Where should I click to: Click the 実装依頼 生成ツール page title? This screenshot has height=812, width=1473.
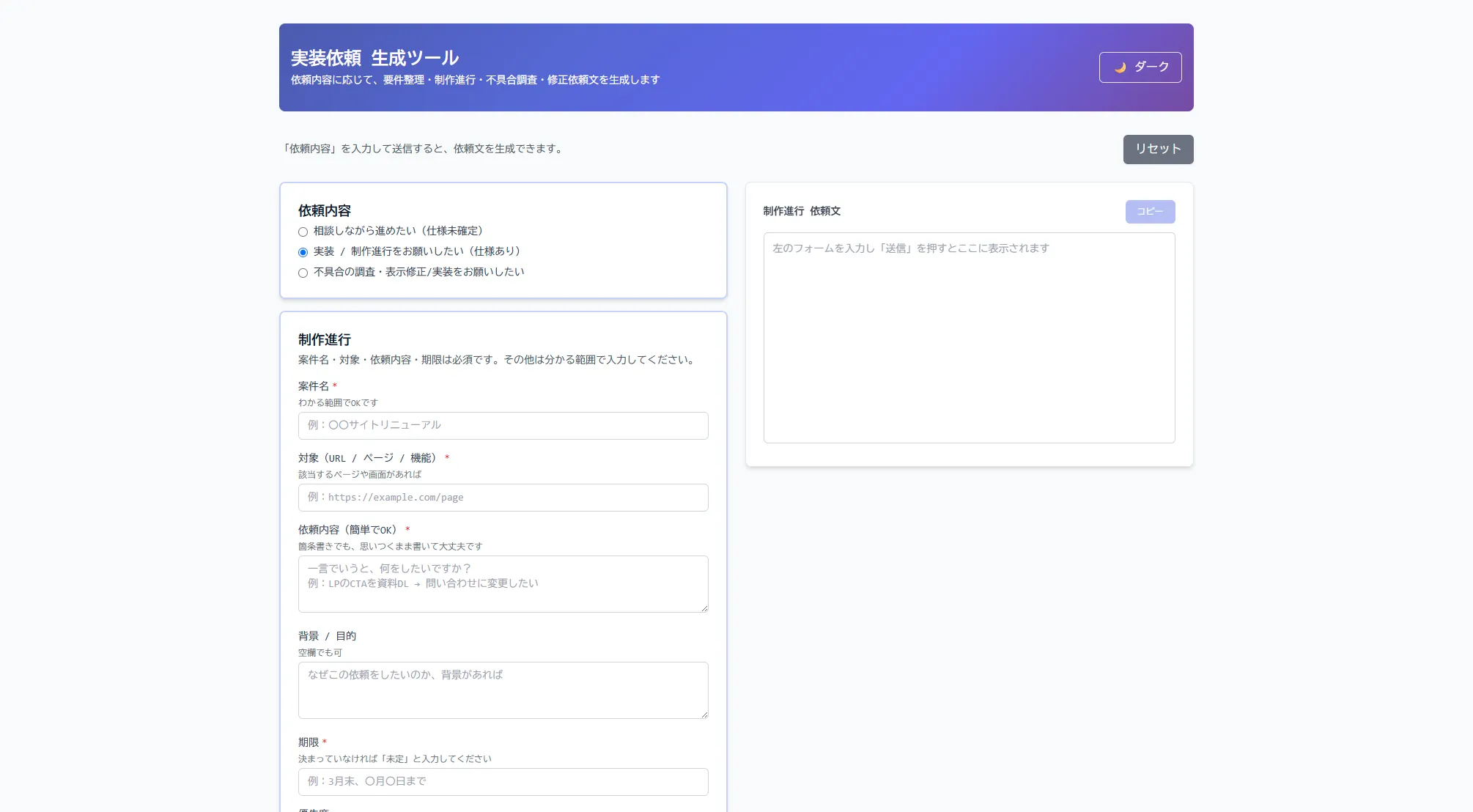point(374,58)
